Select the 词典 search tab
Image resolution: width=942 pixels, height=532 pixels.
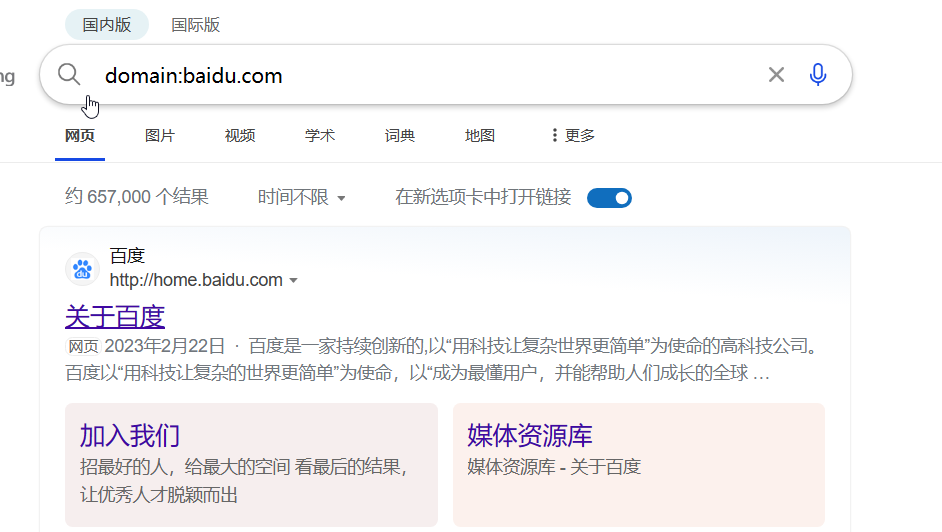coord(400,136)
